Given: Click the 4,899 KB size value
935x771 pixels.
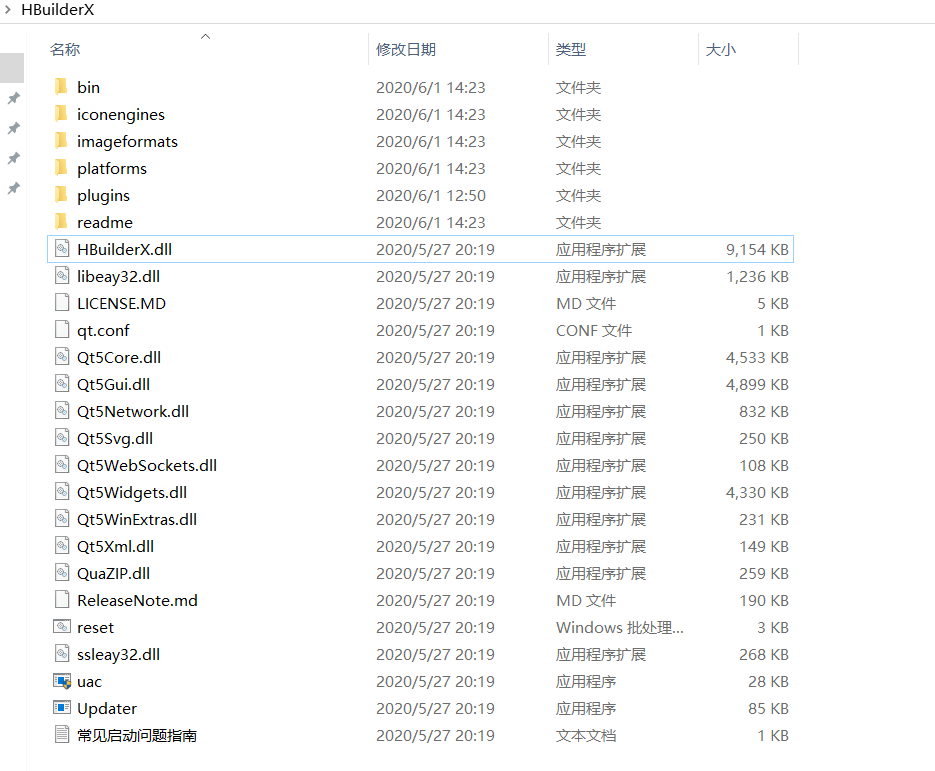Looking at the screenshot, I should tap(757, 384).
